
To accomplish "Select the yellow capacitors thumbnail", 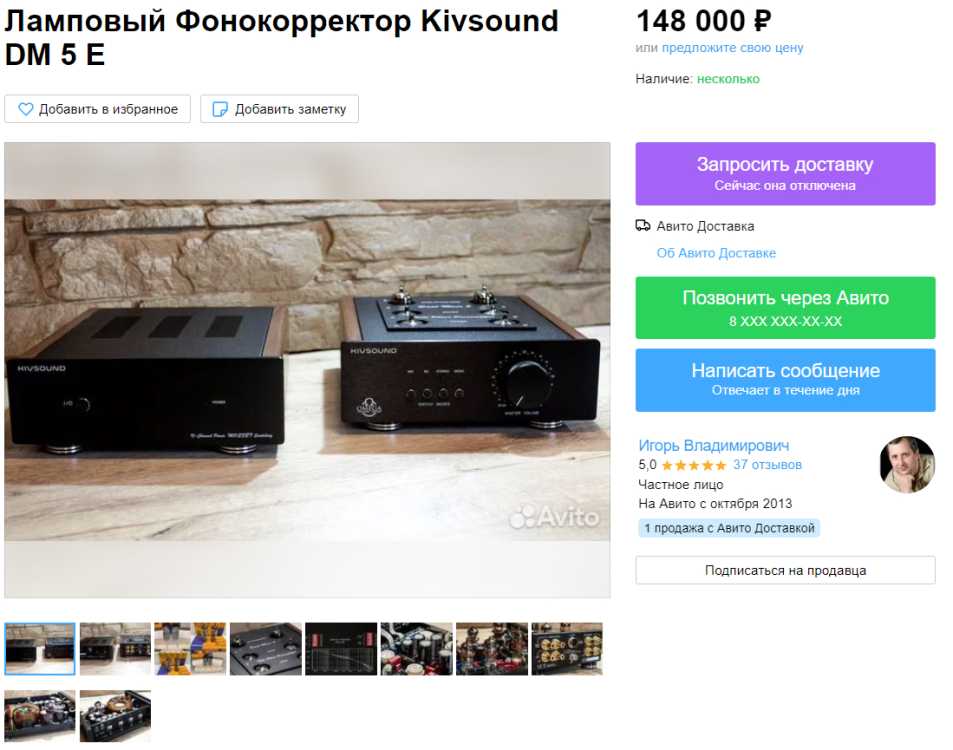I will pyautogui.click(x=190, y=649).
